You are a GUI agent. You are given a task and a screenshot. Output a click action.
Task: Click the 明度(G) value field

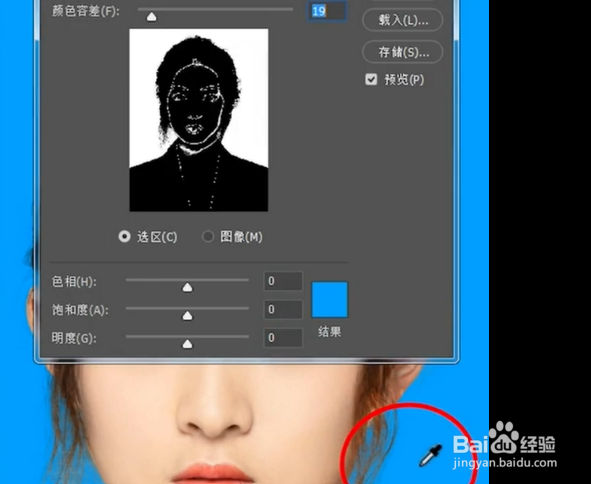pos(283,338)
